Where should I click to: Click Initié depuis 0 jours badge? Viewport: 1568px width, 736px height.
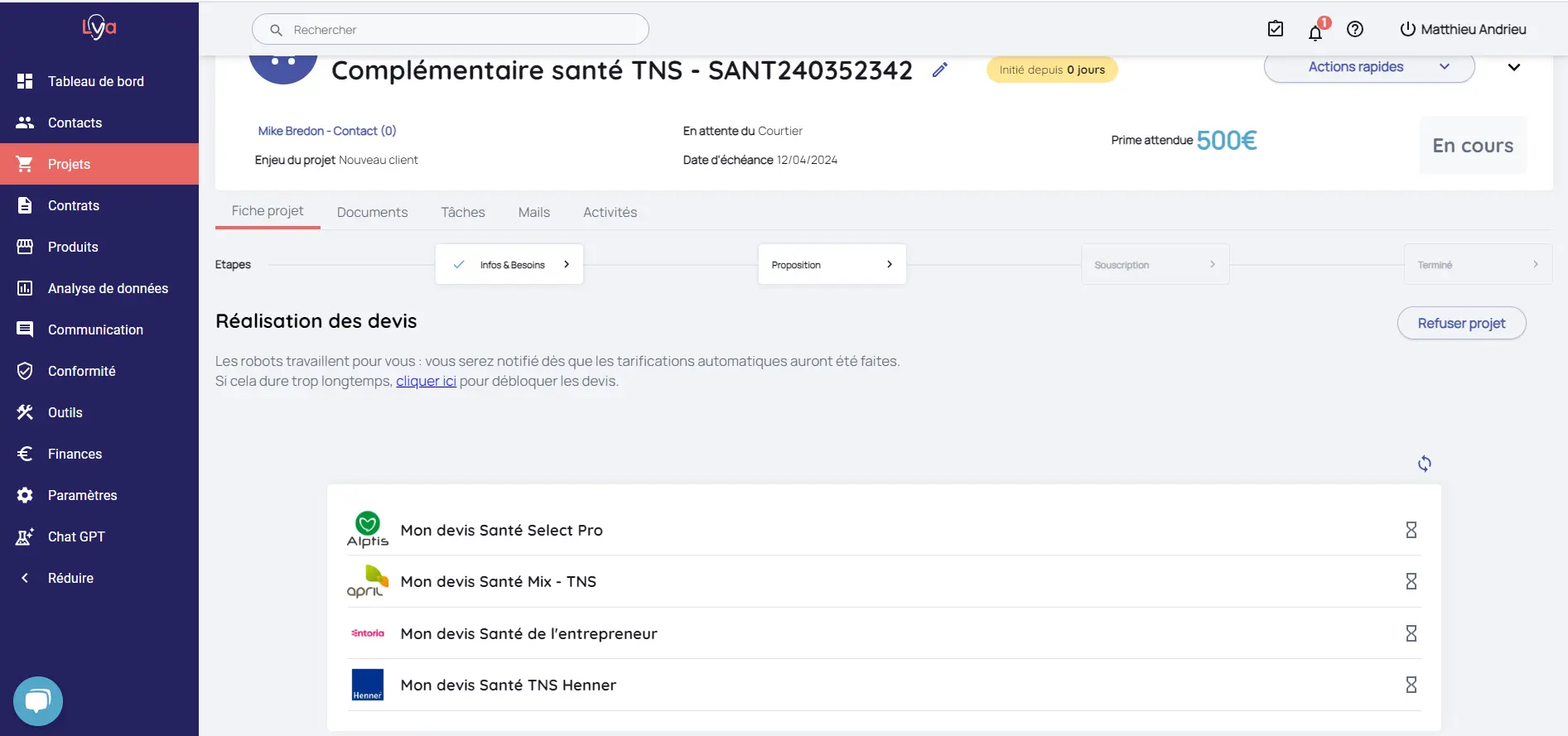pyautogui.click(x=1052, y=70)
